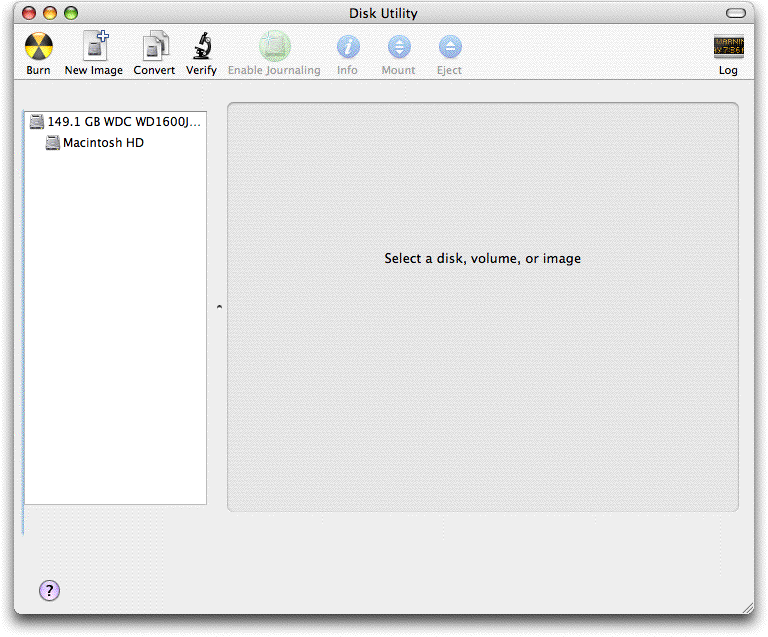768x637 pixels.
Task: Click the Verify microscope icon
Action: point(202,47)
